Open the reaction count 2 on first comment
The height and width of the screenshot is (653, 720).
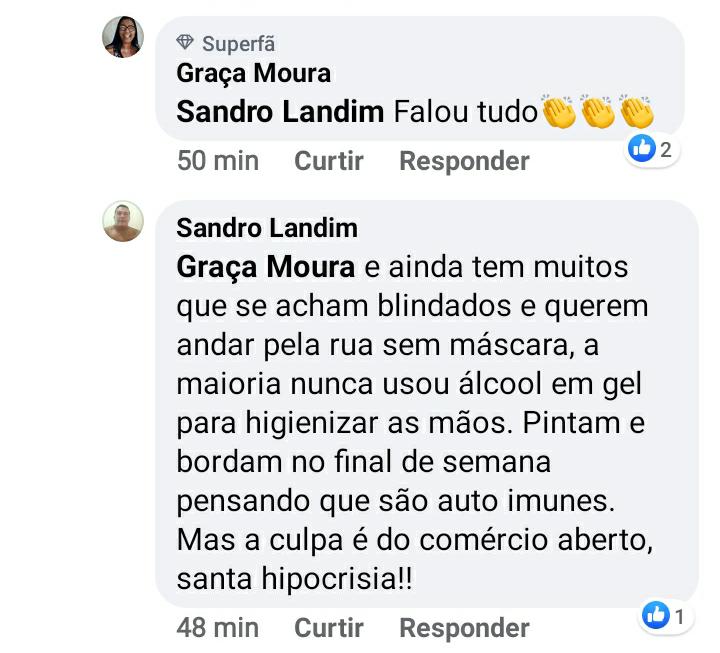tap(666, 150)
